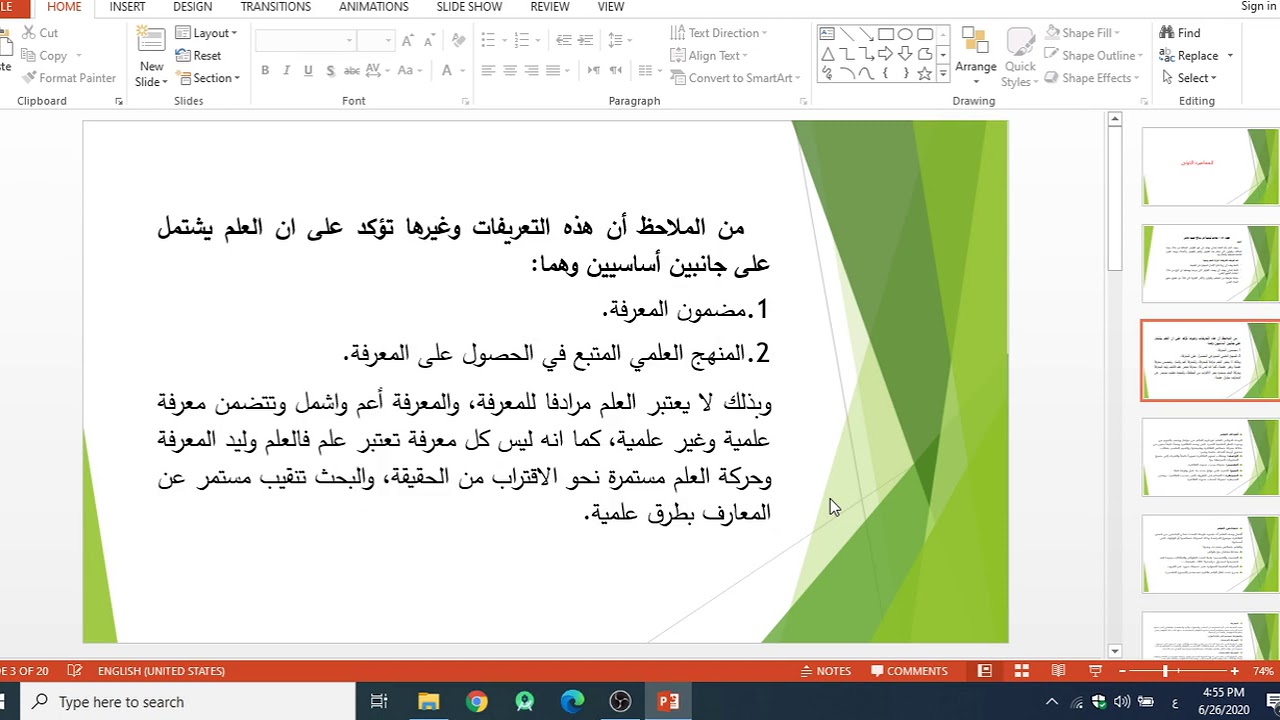Image resolution: width=1280 pixels, height=720 pixels.
Task: Select the fourth slide thumbnail in the pane
Action: [x=1210, y=457]
